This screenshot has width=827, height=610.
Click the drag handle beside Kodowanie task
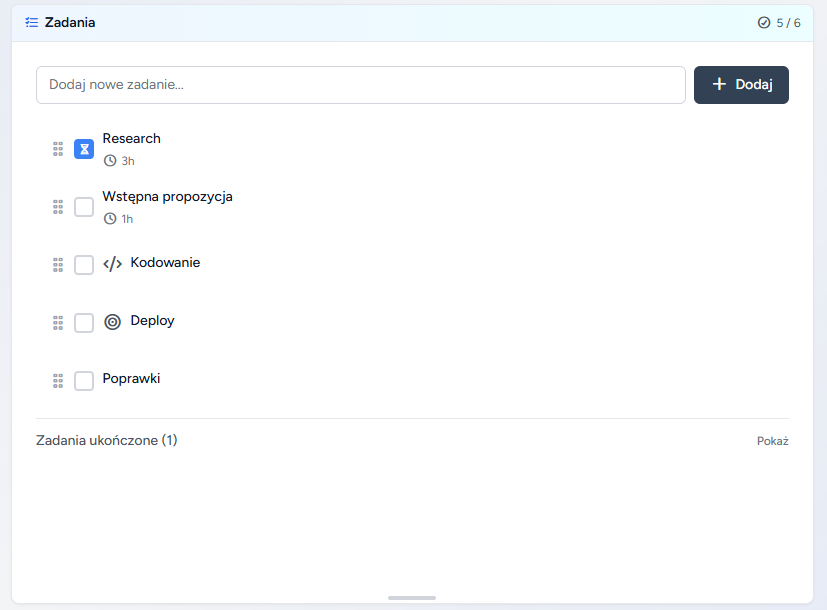point(58,265)
